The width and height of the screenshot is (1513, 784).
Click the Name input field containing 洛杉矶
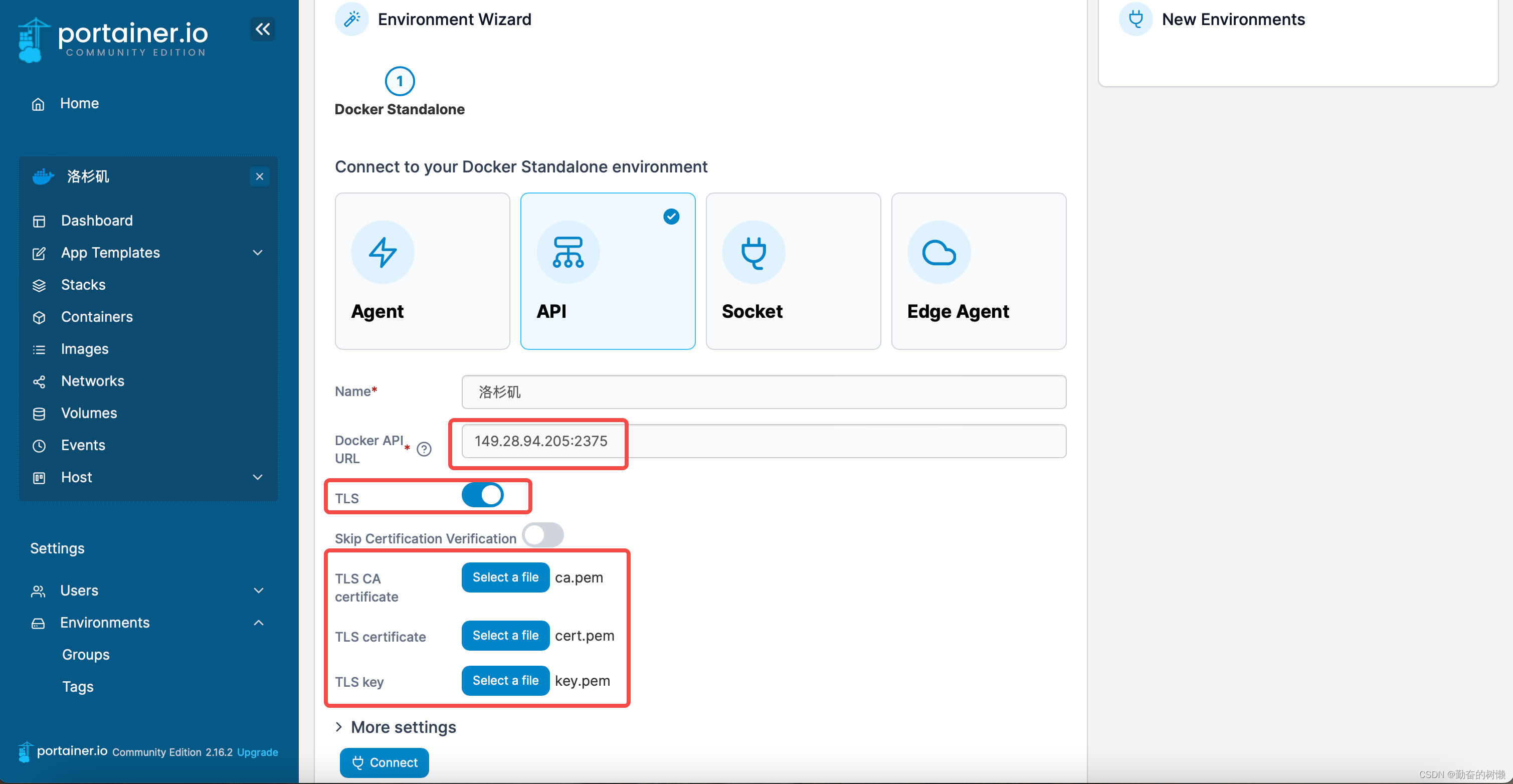click(763, 391)
